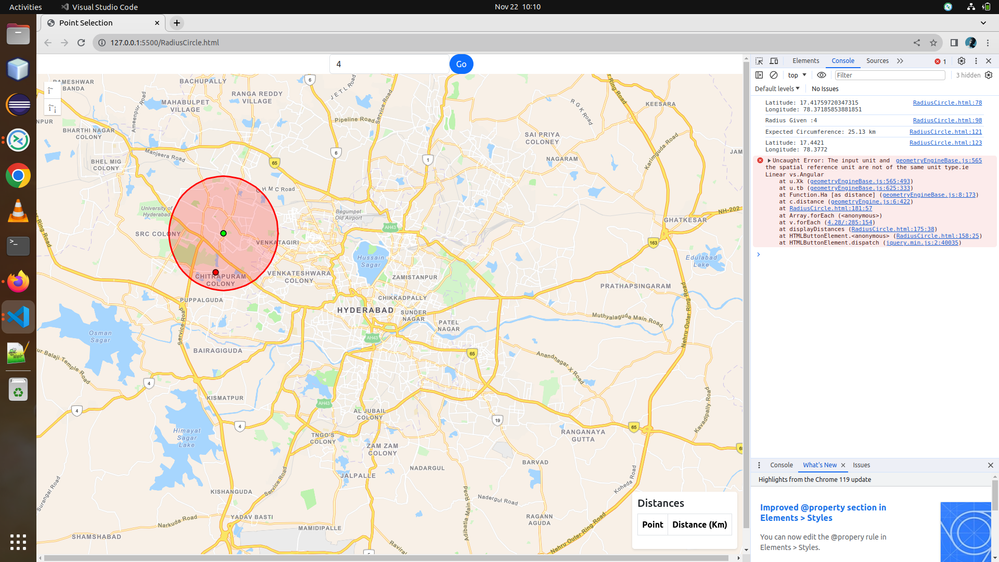Screen dimensions: 999x562
Task: Launch Google Chrome from the dock
Action: [18, 176]
